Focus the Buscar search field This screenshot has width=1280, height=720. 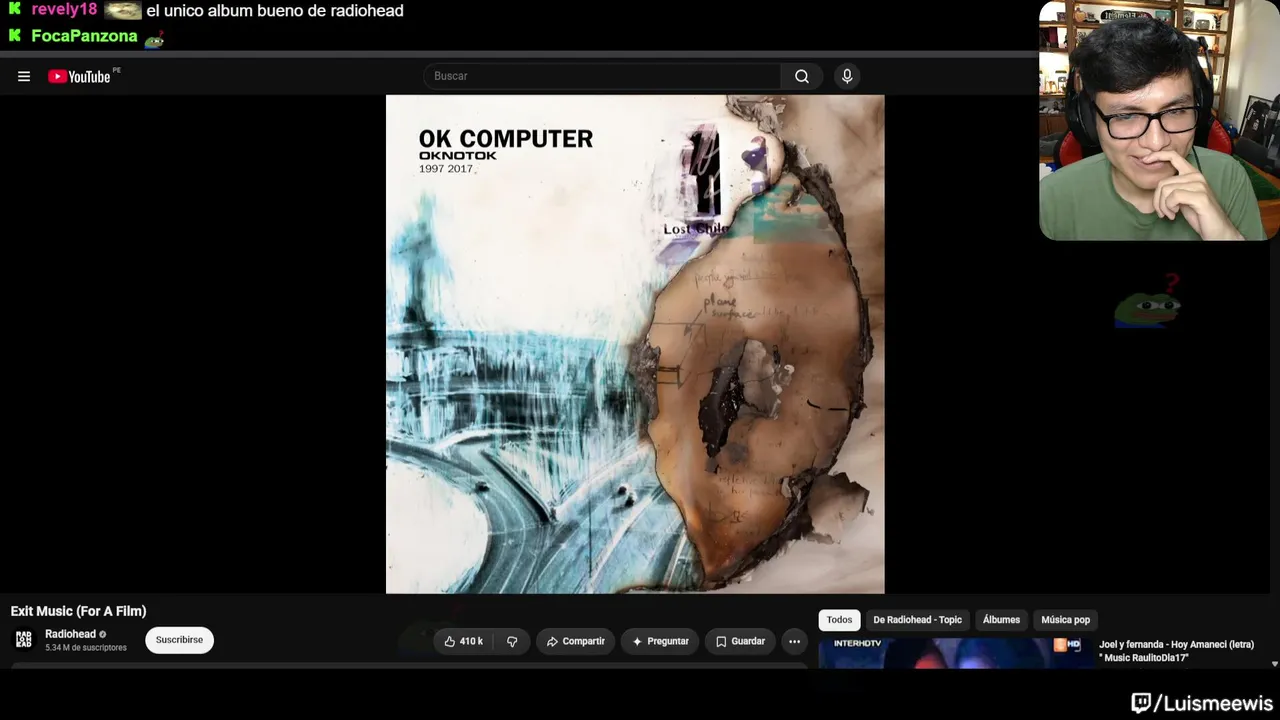coord(602,76)
